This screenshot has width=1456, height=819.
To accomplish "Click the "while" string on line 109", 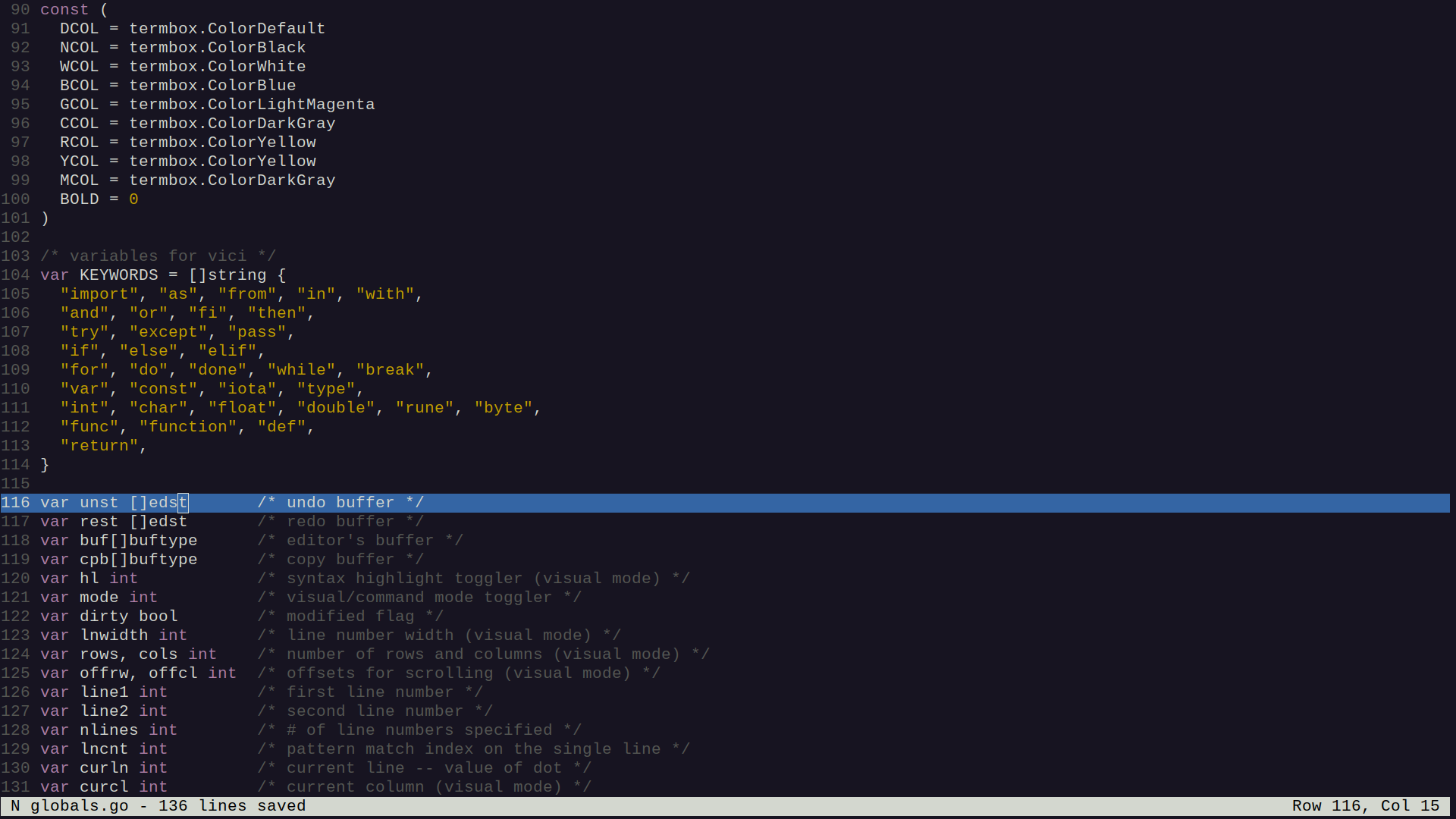I will pyautogui.click(x=301, y=370).
